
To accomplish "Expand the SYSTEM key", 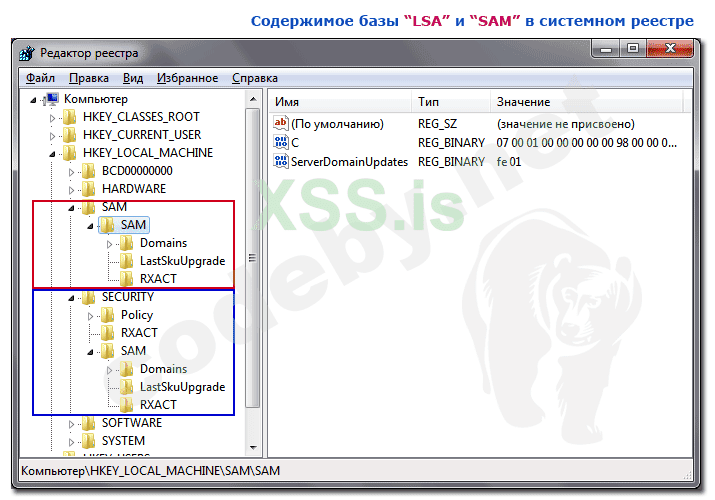I will tap(71, 442).
